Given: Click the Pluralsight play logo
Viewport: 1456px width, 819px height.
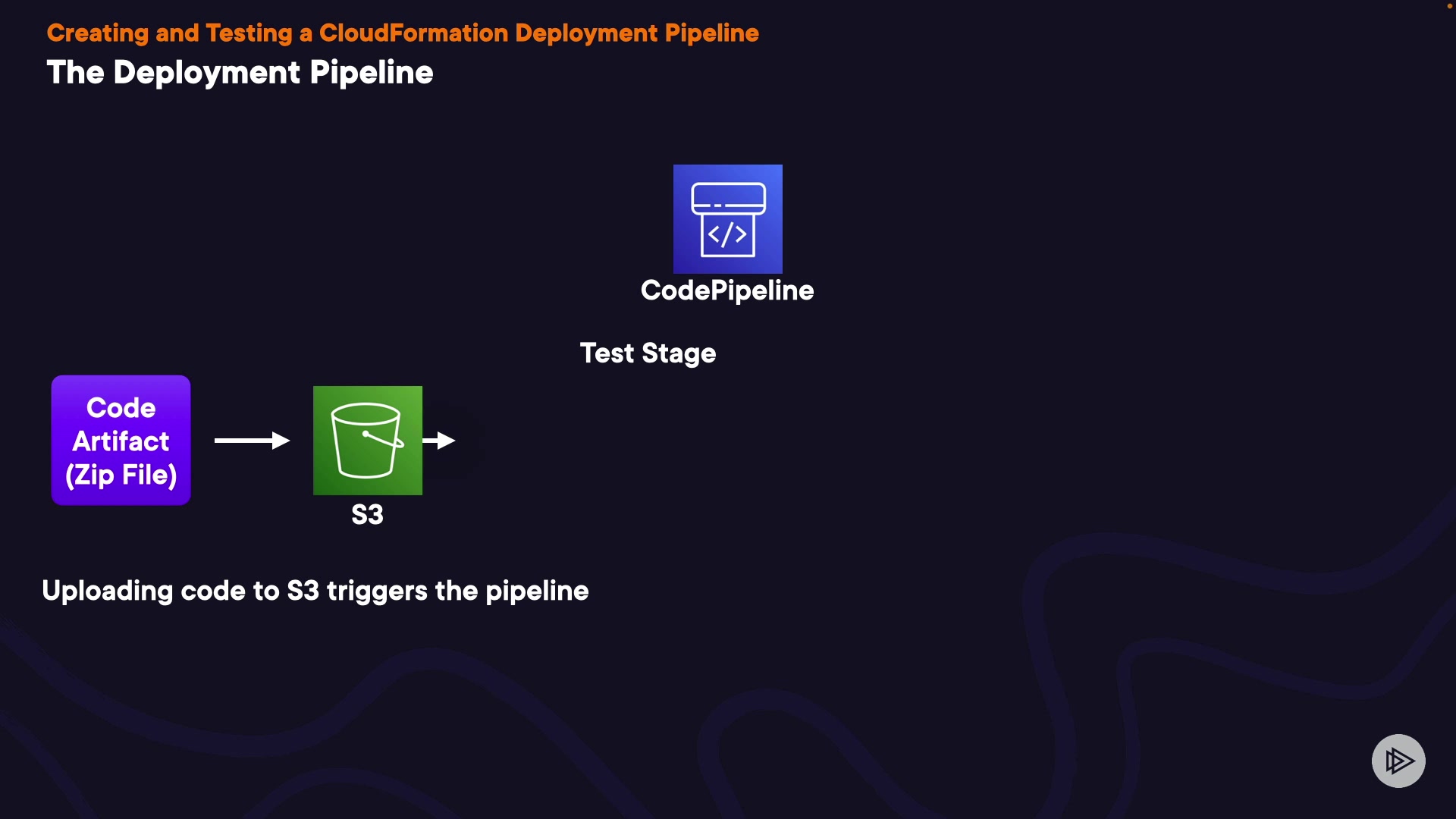Looking at the screenshot, I should tap(1398, 761).
